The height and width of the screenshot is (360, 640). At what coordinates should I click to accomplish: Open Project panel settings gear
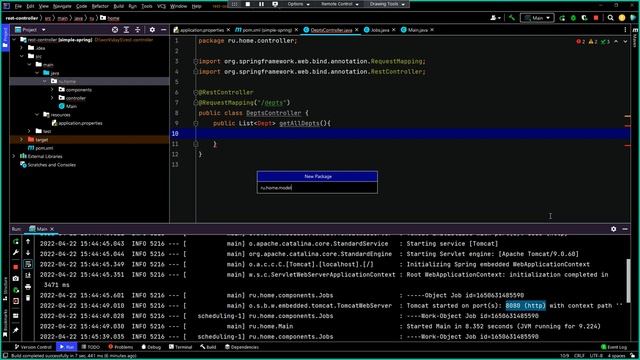click(152, 30)
